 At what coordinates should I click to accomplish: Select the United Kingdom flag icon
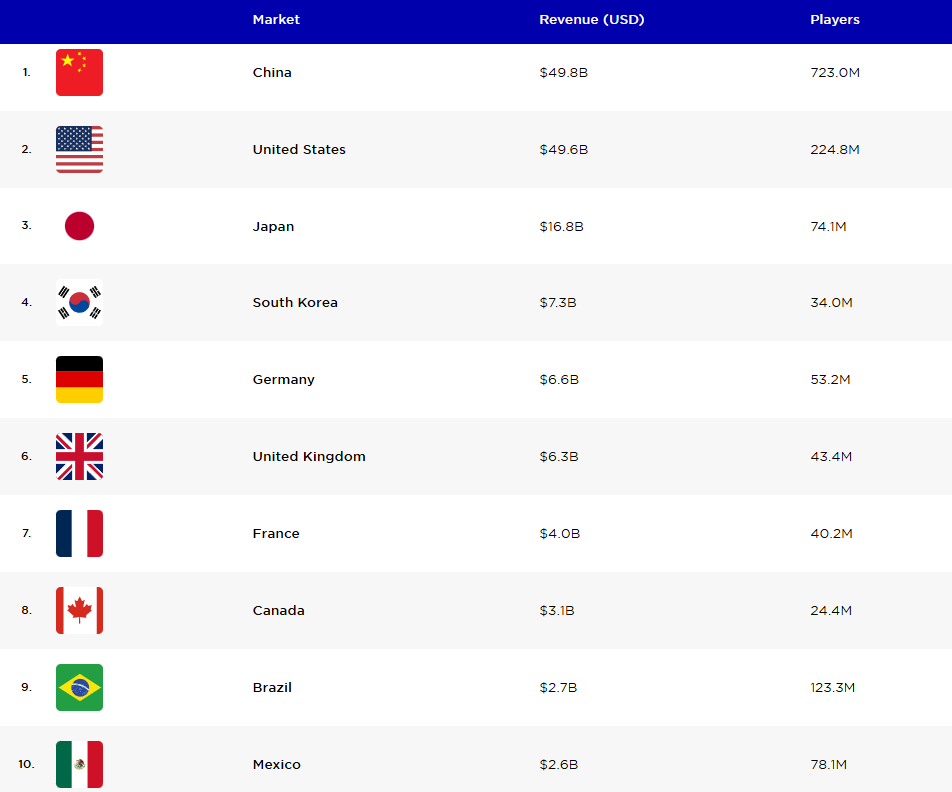tap(80, 457)
